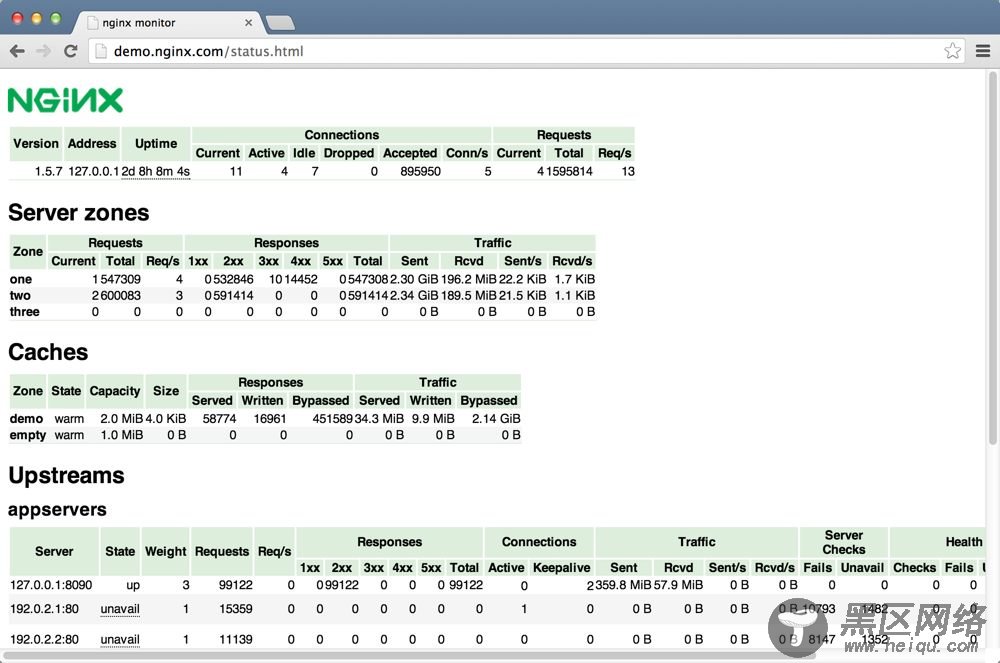Click the Weight column header in upstreams
The image size is (1000, 663).
click(166, 551)
